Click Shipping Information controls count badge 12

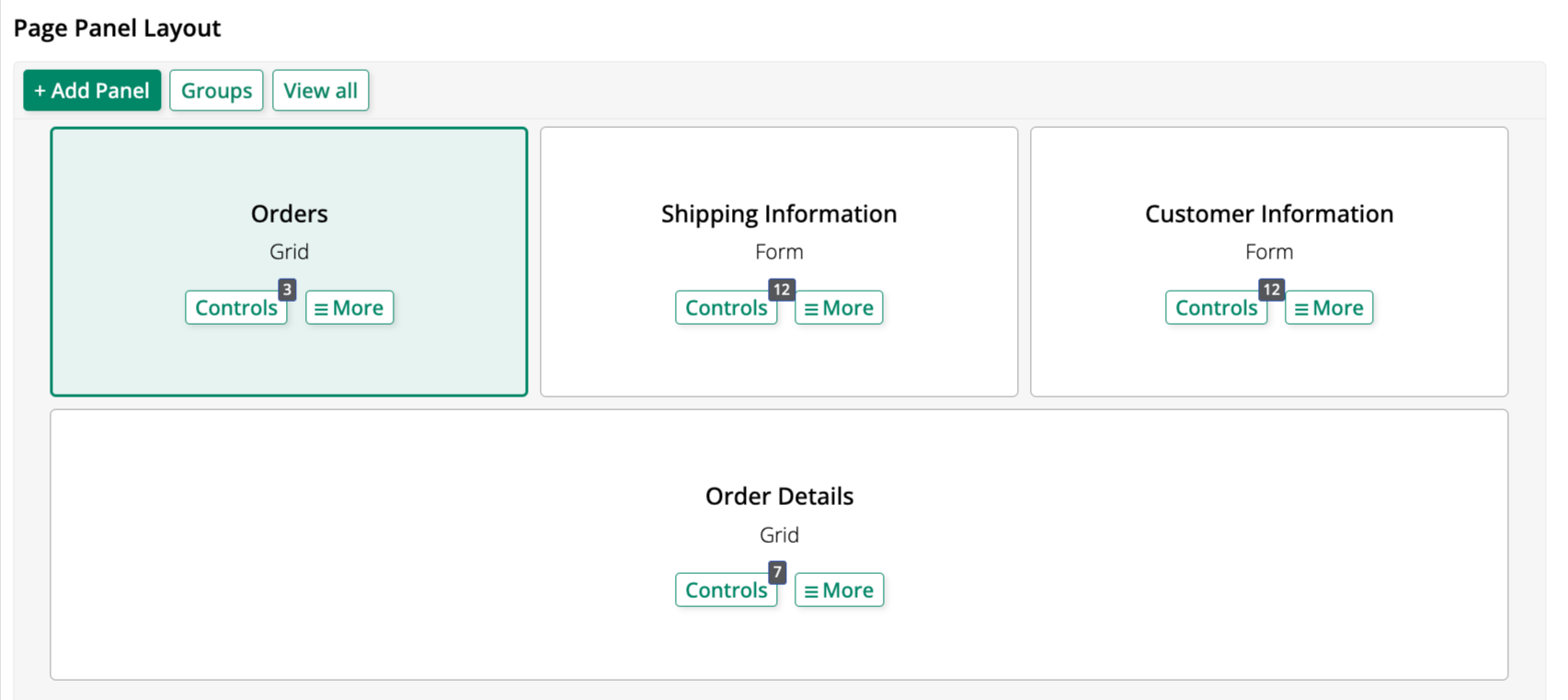(x=782, y=290)
